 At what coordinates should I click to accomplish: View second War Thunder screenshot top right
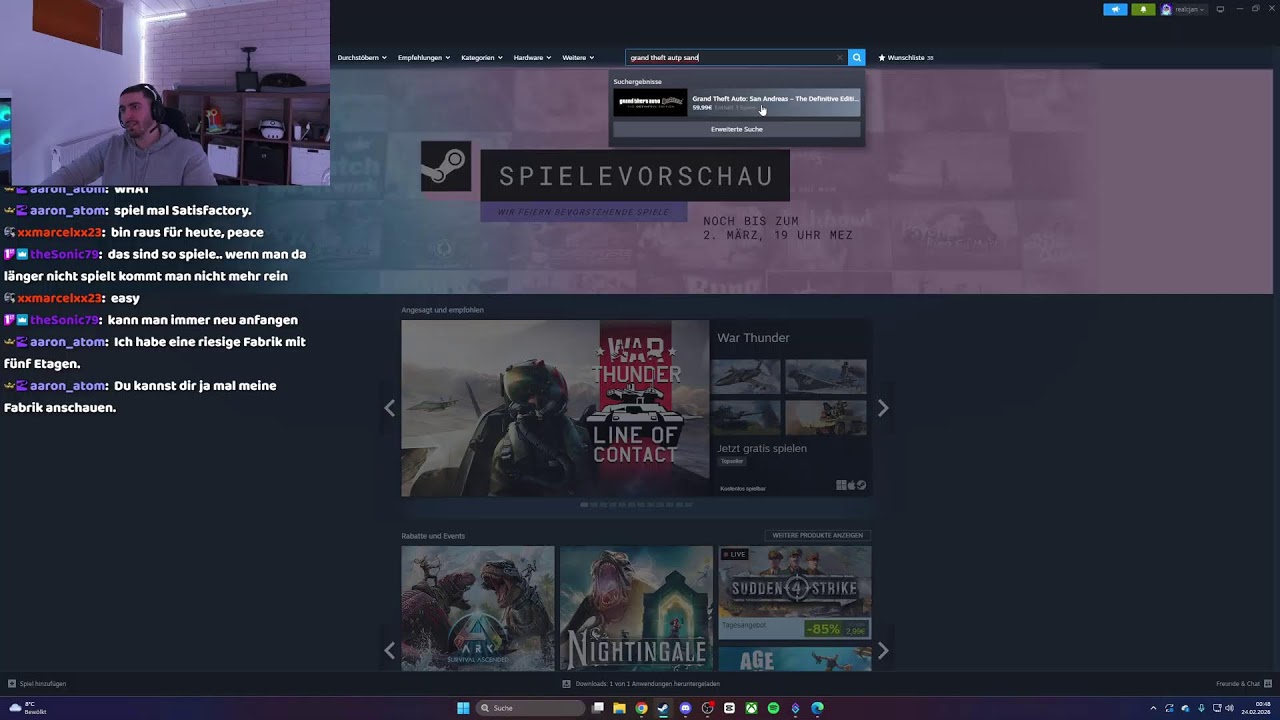(826, 377)
